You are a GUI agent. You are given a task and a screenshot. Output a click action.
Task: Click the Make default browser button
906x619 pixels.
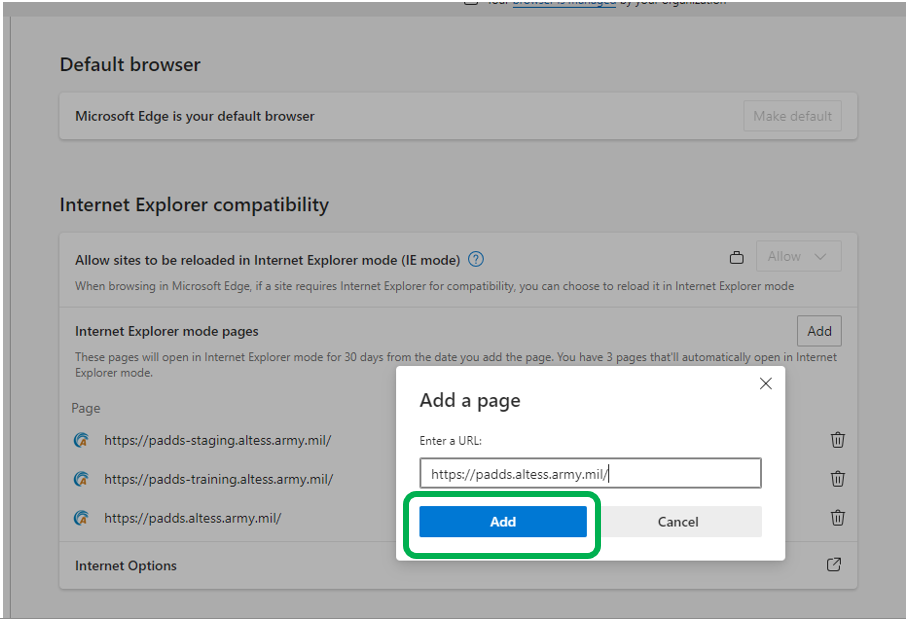point(792,115)
